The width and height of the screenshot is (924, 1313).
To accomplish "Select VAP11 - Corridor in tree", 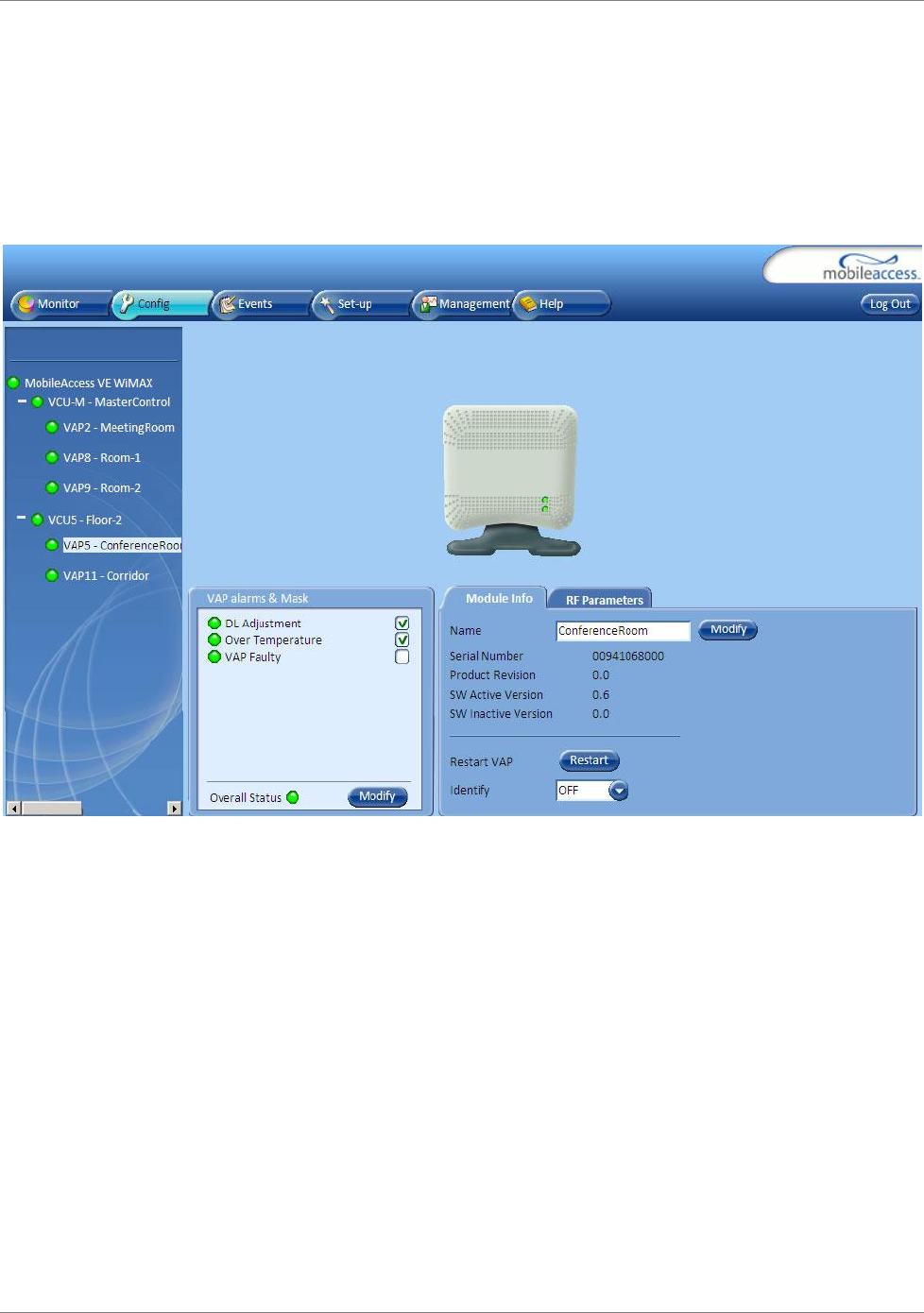I will point(106,576).
